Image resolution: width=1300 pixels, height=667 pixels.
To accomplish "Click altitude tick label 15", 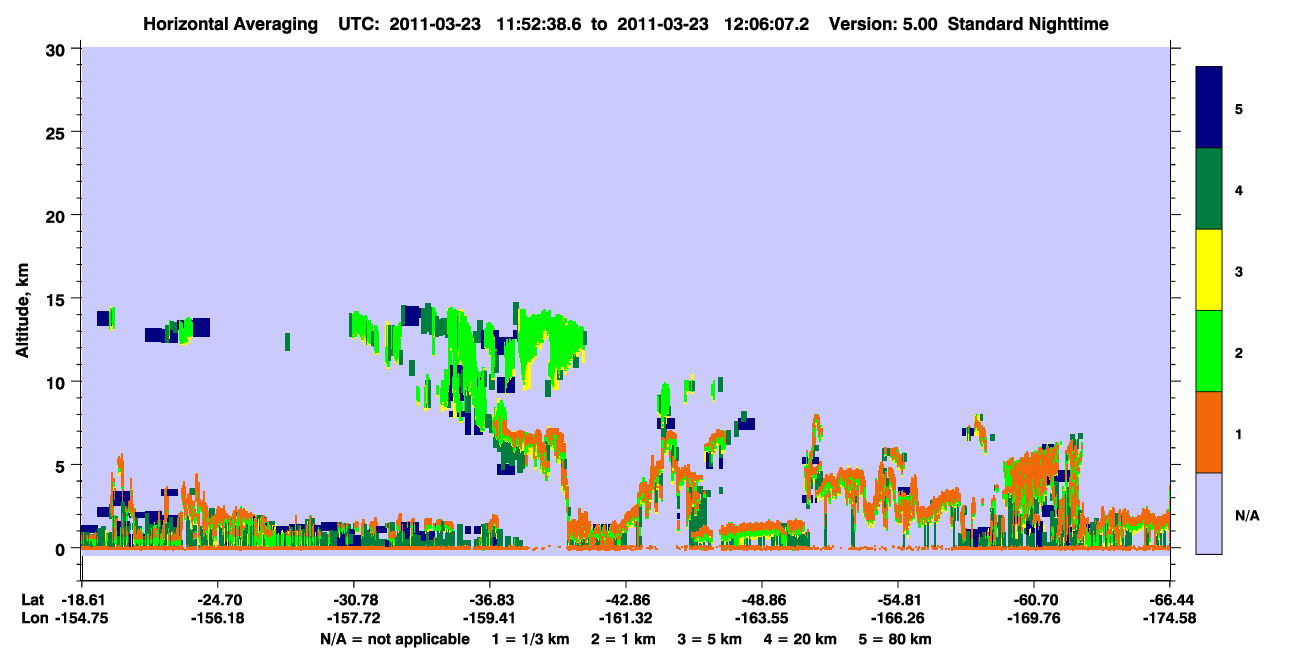I will [x=58, y=299].
